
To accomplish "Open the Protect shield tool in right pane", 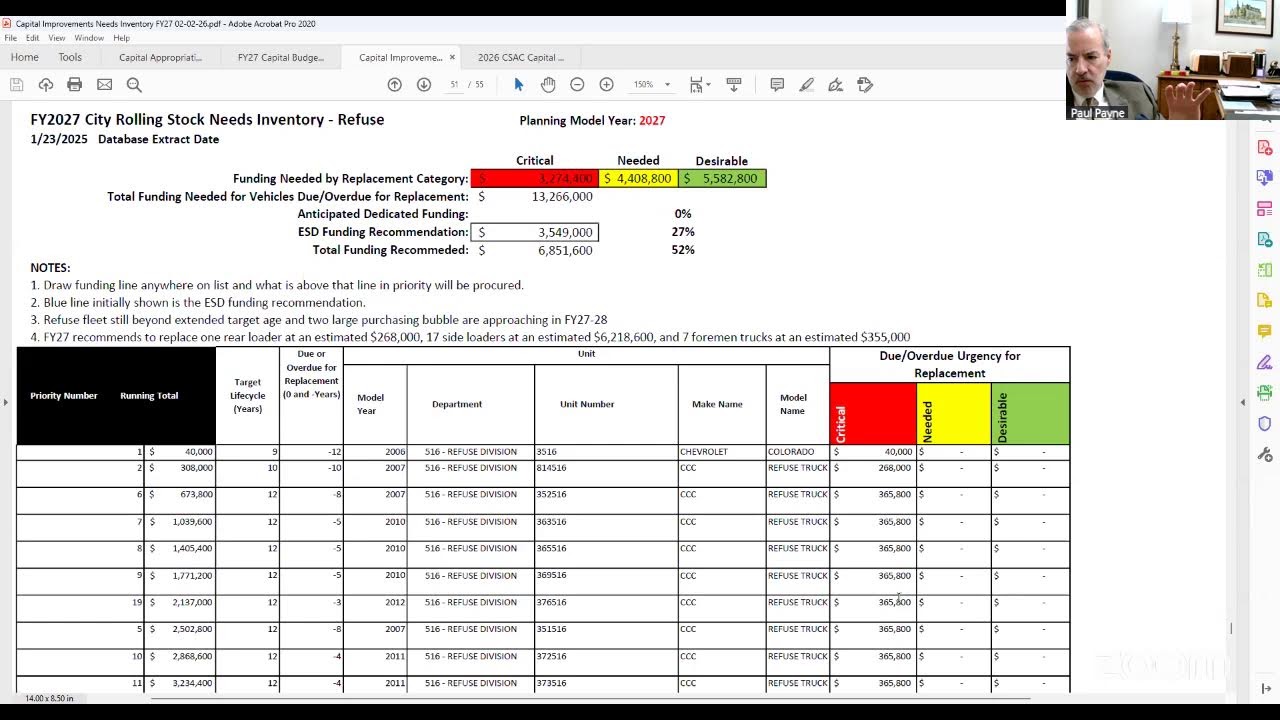I will 1265,423.
